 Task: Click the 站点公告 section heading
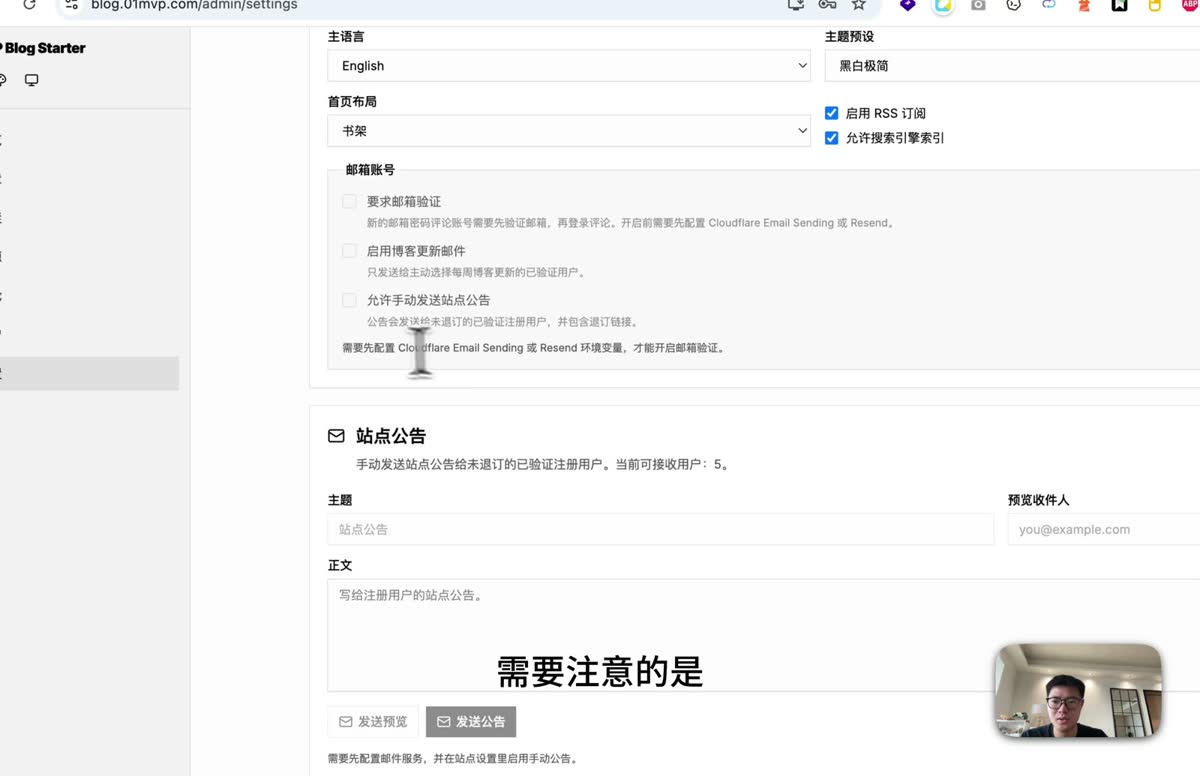point(391,436)
